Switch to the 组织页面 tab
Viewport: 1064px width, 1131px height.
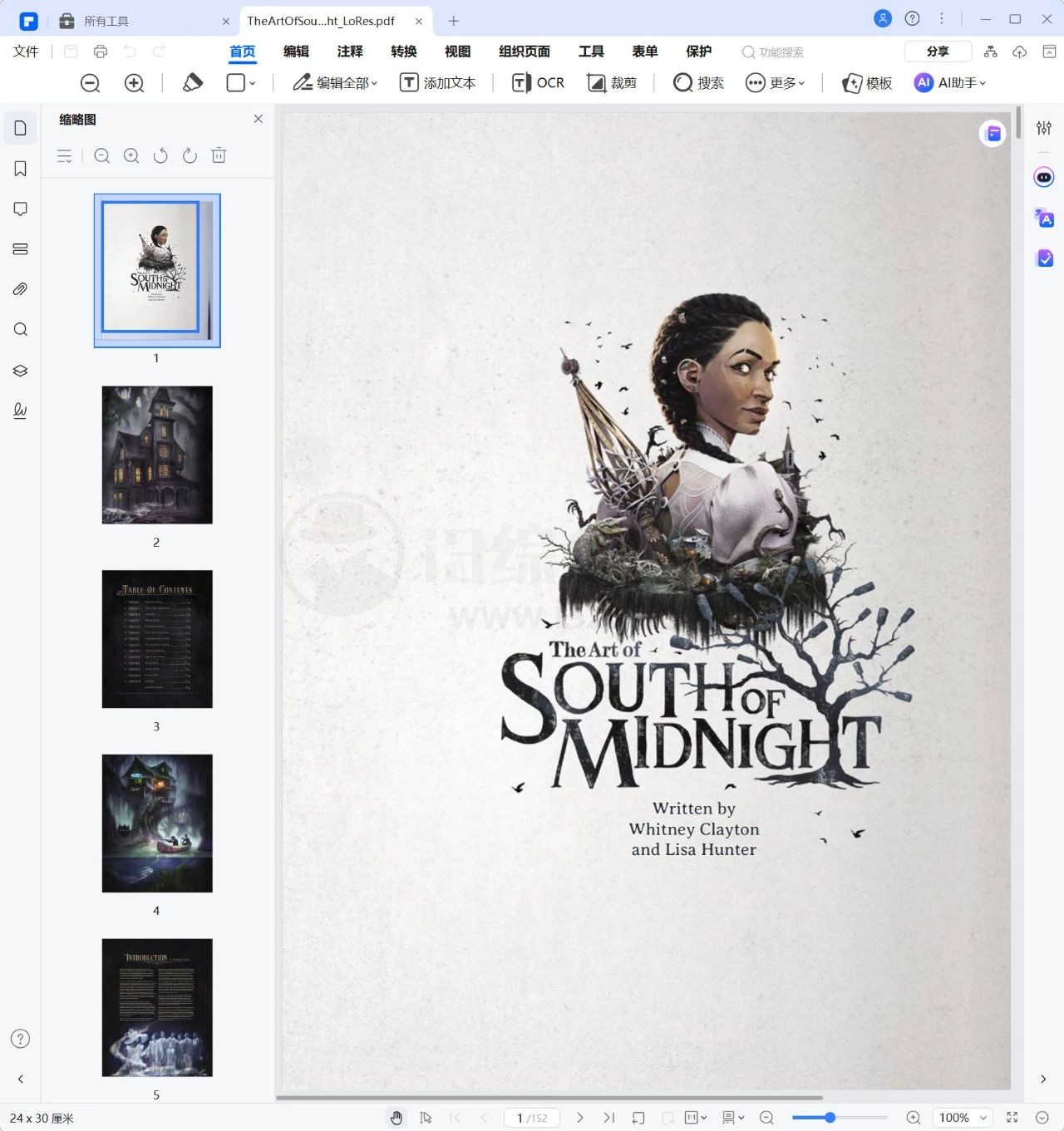coord(525,52)
